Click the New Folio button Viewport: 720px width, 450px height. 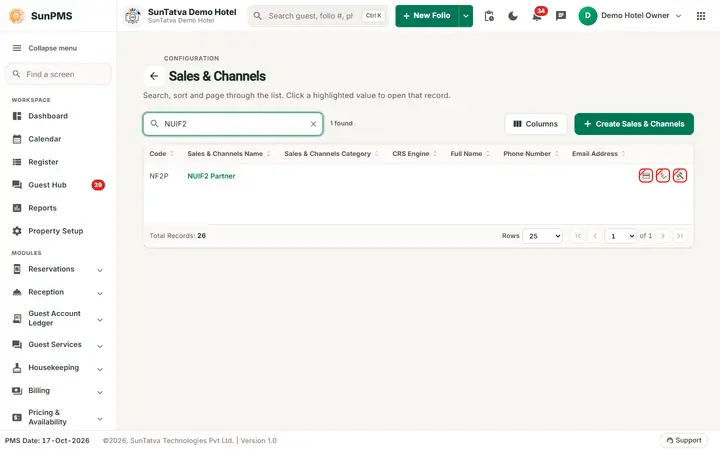tap(427, 16)
